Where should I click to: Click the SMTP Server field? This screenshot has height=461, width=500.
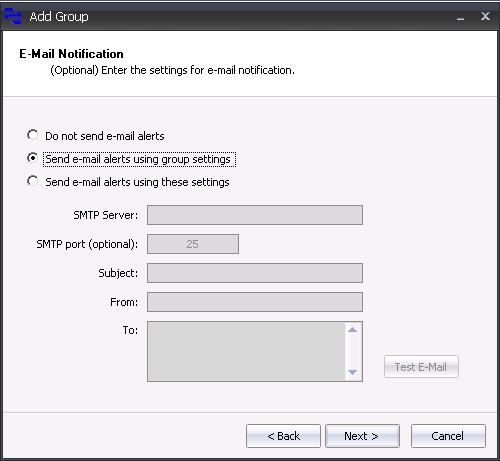255,215
